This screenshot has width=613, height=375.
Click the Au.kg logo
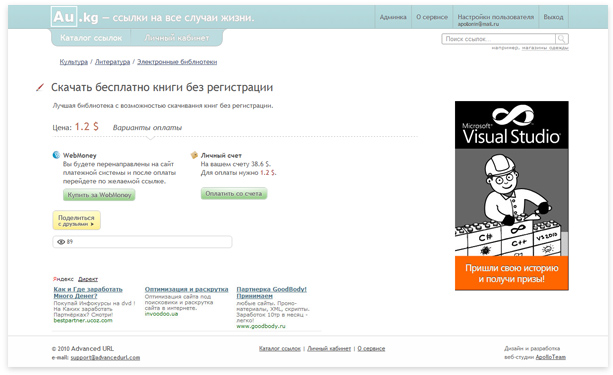(x=75, y=17)
